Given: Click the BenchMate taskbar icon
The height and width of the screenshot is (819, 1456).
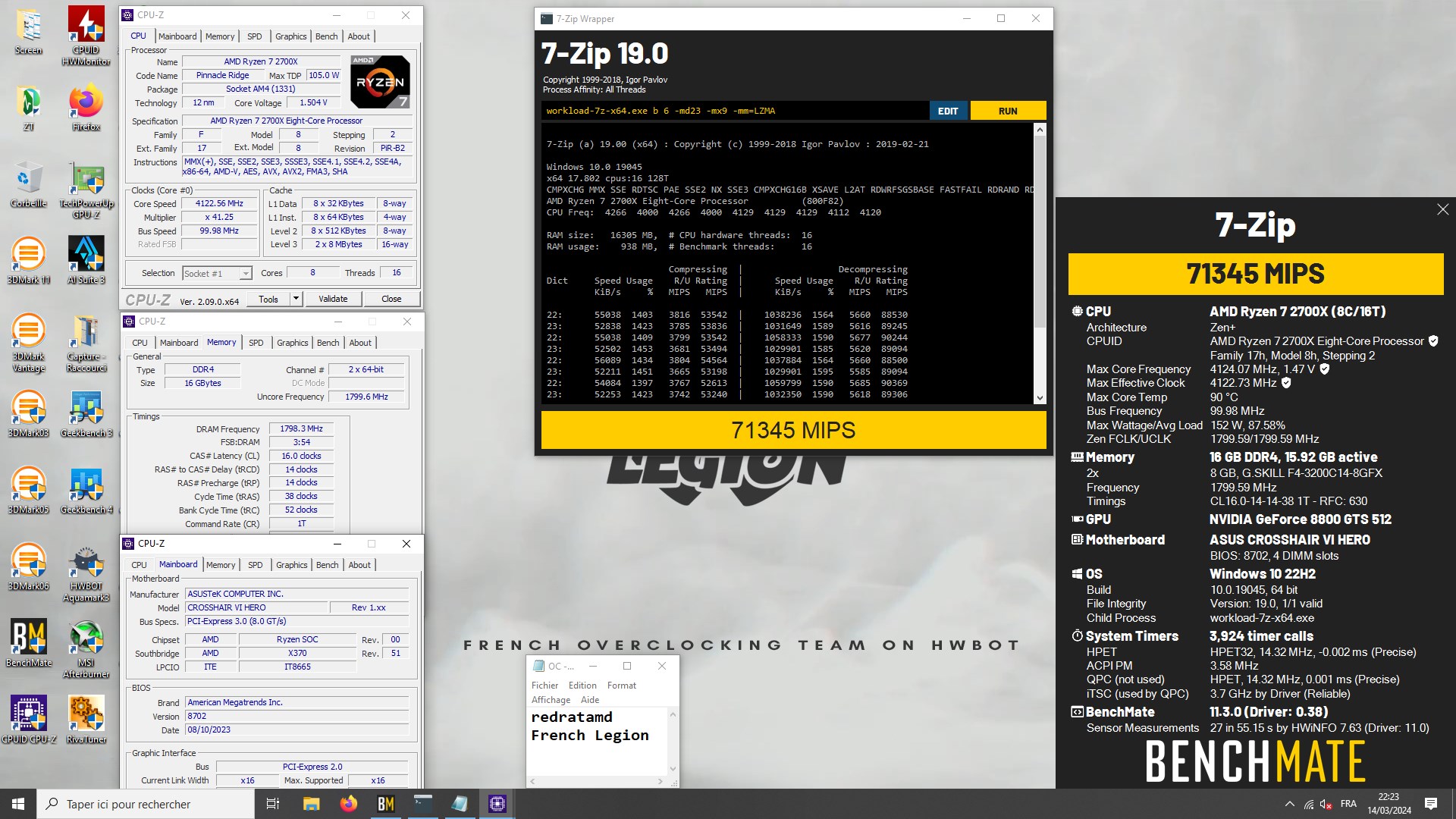Looking at the screenshot, I should (385, 804).
